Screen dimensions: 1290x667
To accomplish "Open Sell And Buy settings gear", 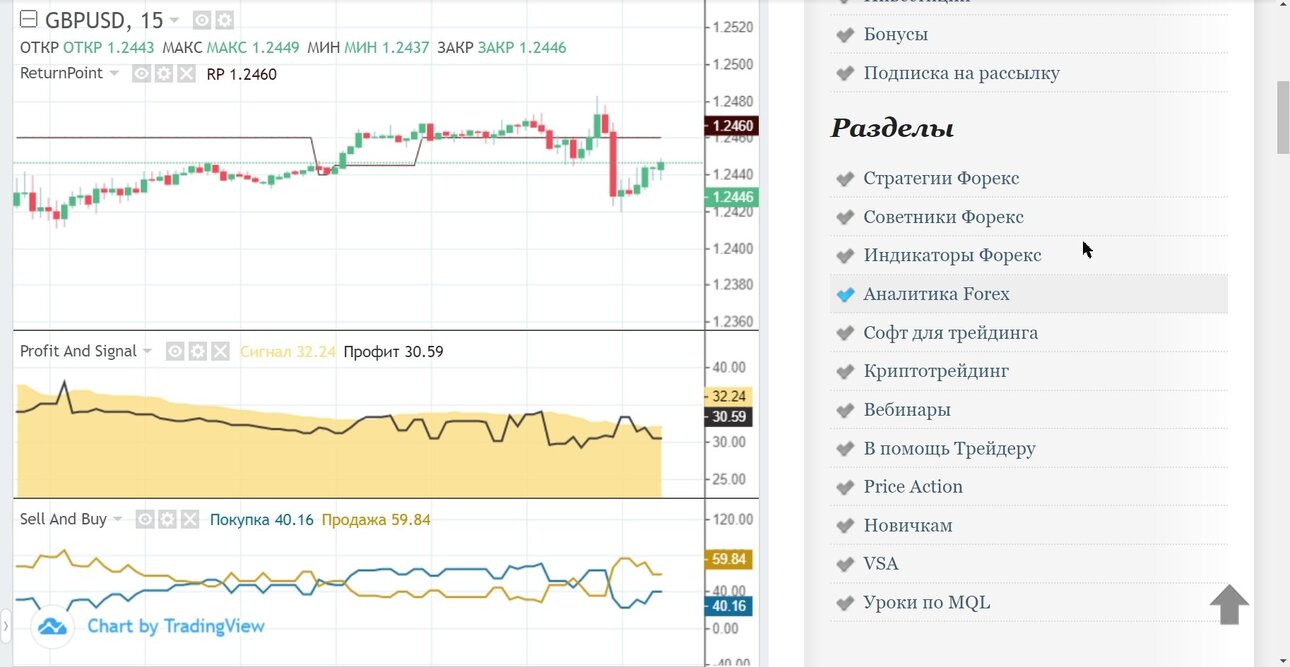I will (167, 520).
